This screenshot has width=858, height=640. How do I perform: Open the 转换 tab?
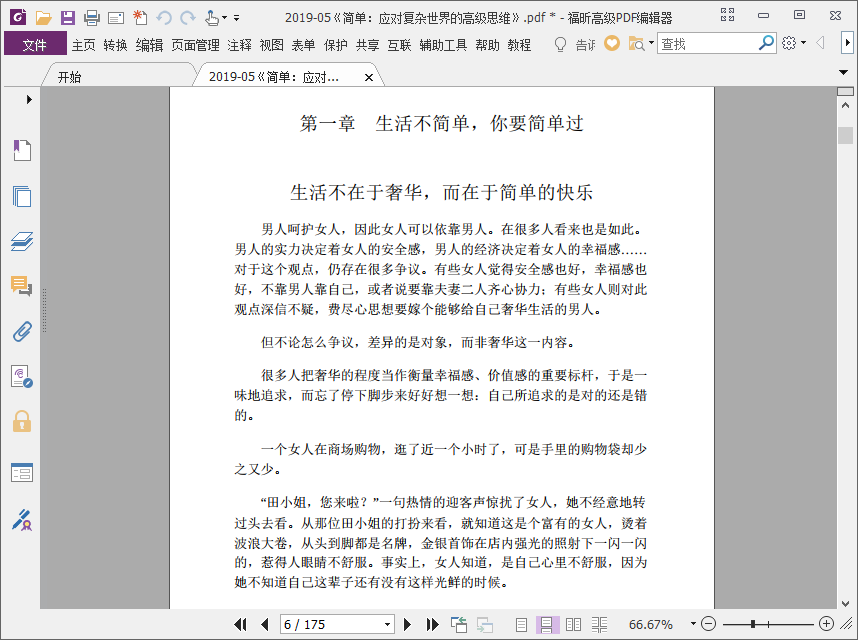pyautogui.click(x=115, y=45)
